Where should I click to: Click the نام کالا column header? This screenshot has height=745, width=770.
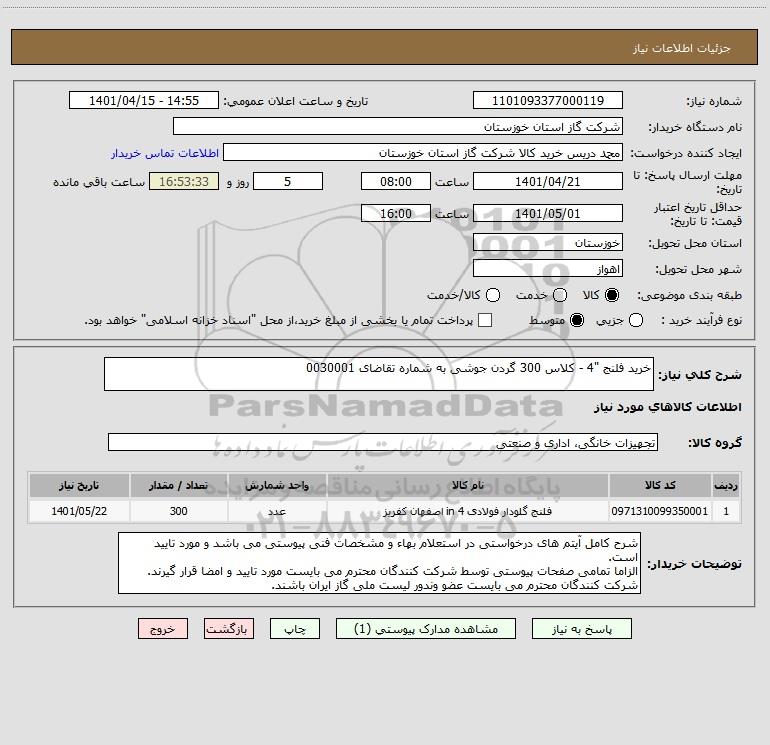468,485
